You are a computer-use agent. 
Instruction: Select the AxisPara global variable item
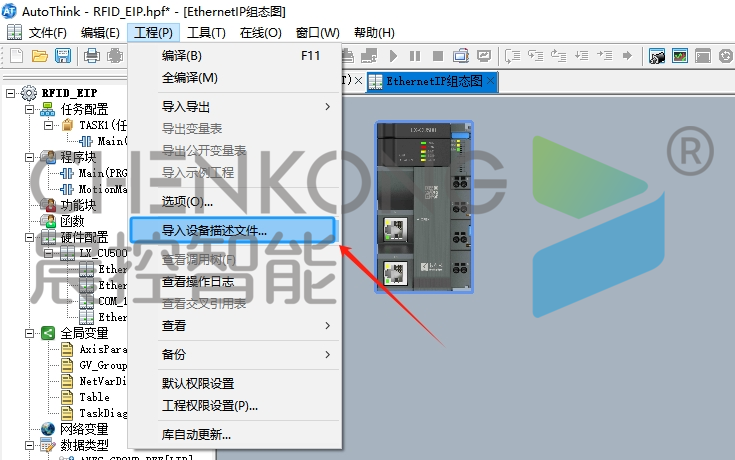click(103, 349)
